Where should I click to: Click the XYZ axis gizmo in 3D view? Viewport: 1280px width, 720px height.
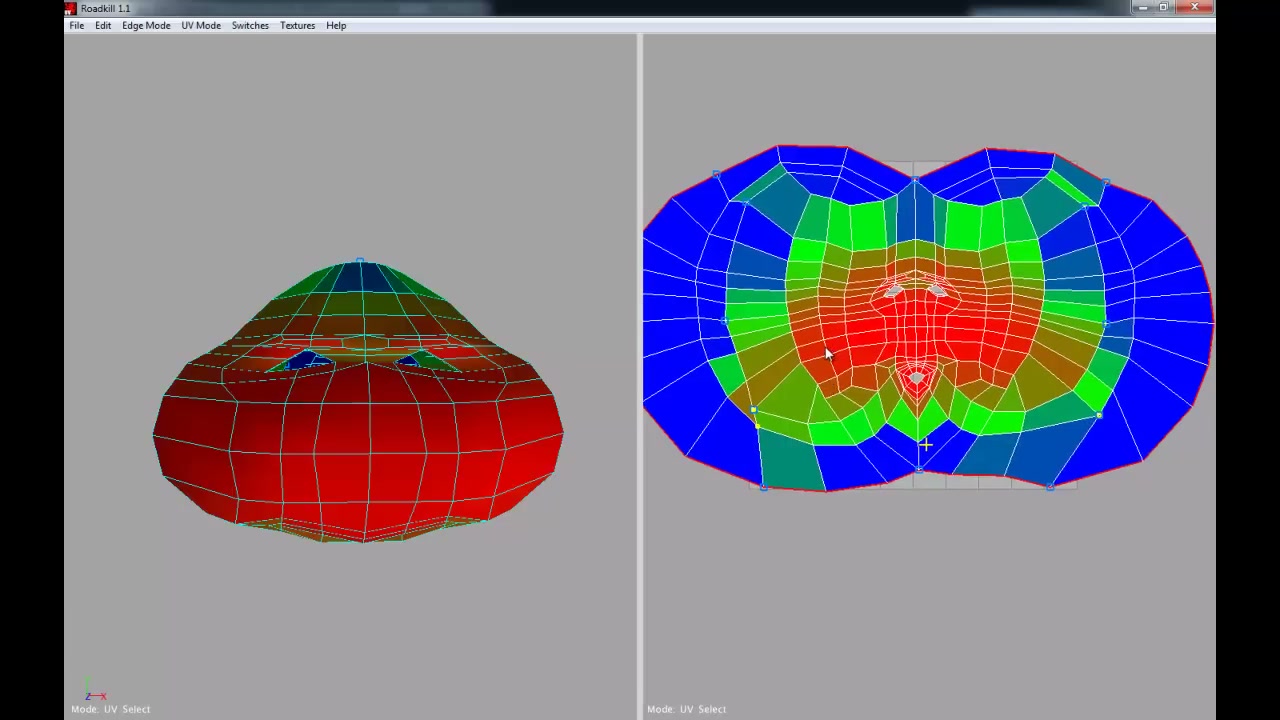coord(94,695)
